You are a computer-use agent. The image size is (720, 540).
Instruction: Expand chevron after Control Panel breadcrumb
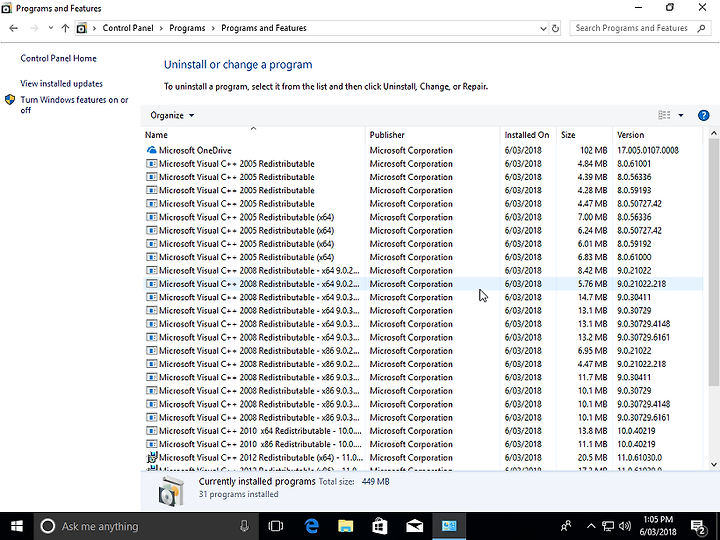coord(161,28)
